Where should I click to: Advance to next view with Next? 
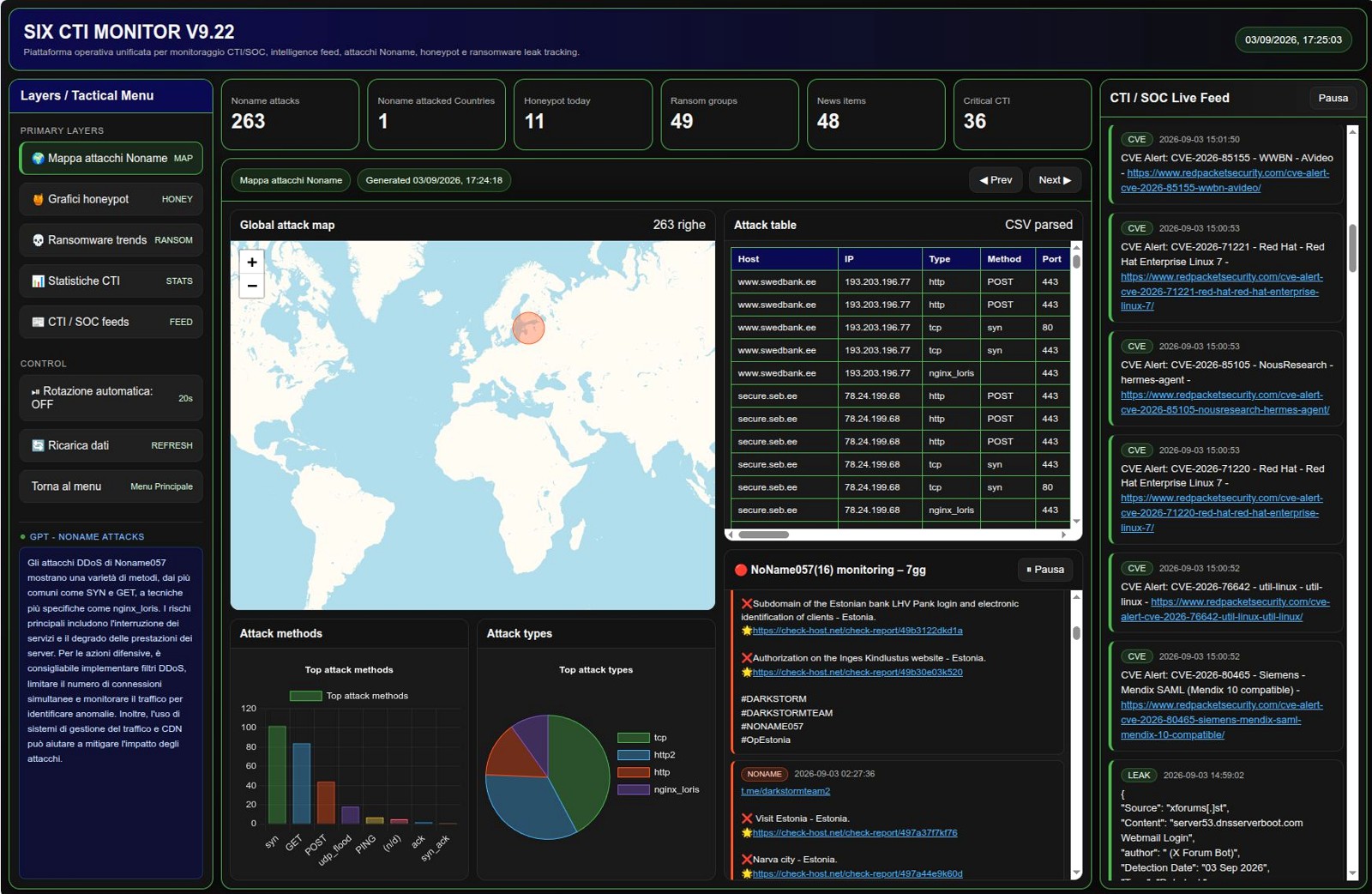click(1055, 180)
